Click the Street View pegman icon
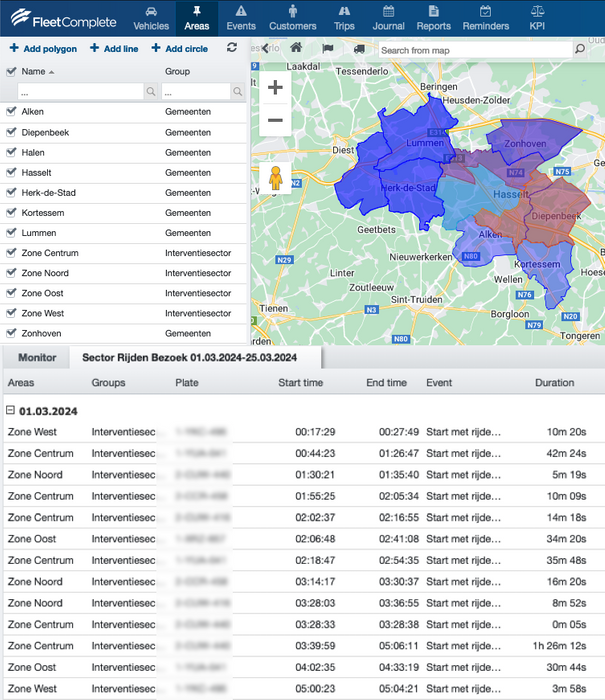The height and width of the screenshot is (700, 605). click(276, 179)
